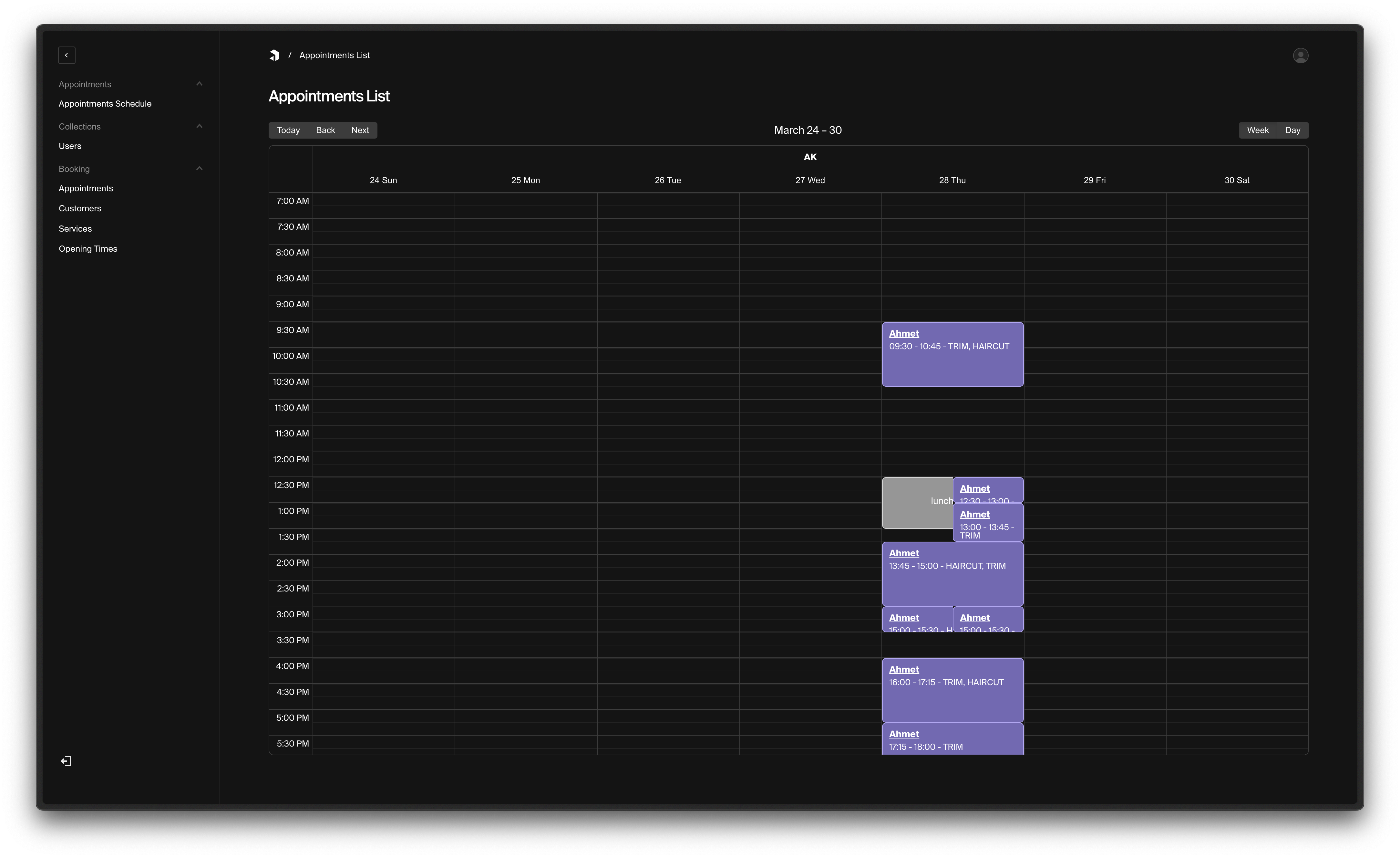Image resolution: width=1400 pixels, height=858 pixels.
Task: Select the Services menu icon entry
Action: point(75,229)
